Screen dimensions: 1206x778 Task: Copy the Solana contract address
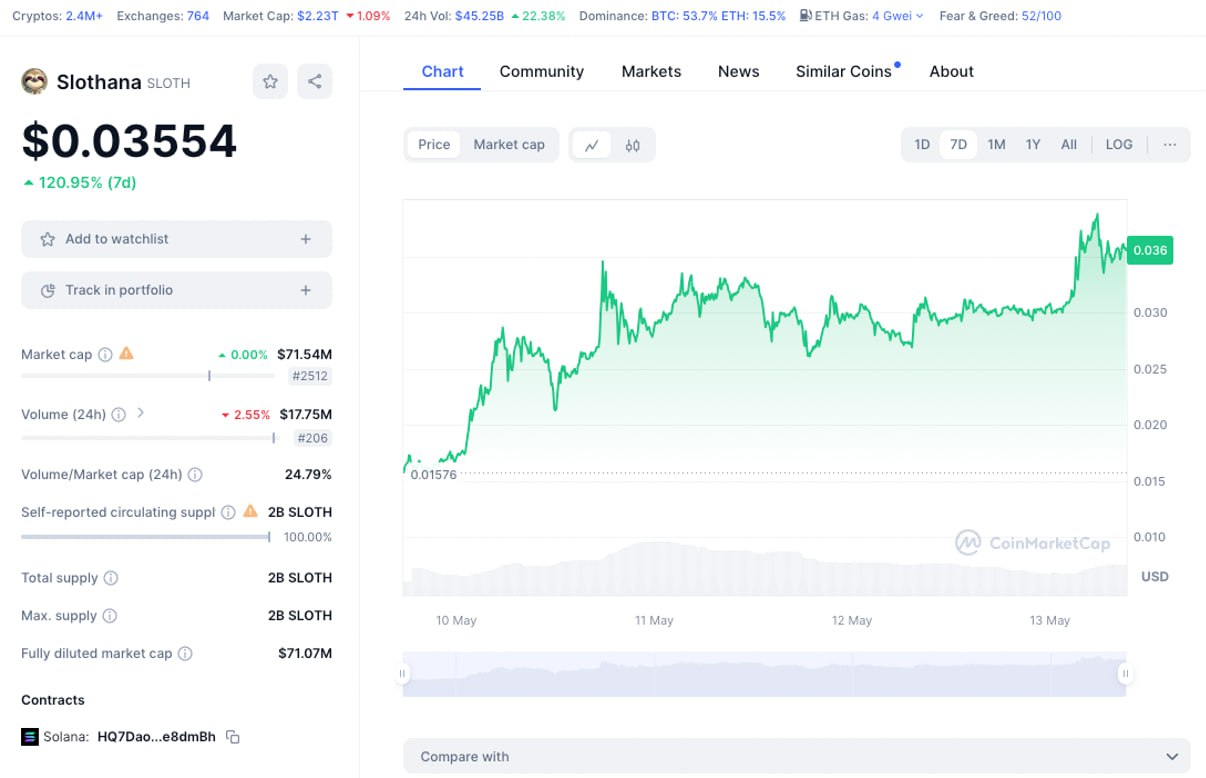[x=233, y=737]
